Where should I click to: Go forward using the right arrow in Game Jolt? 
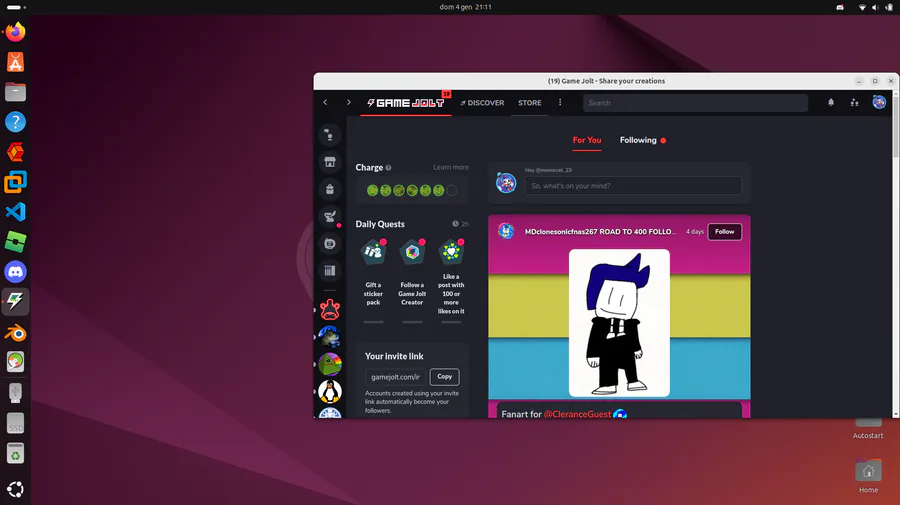point(348,102)
